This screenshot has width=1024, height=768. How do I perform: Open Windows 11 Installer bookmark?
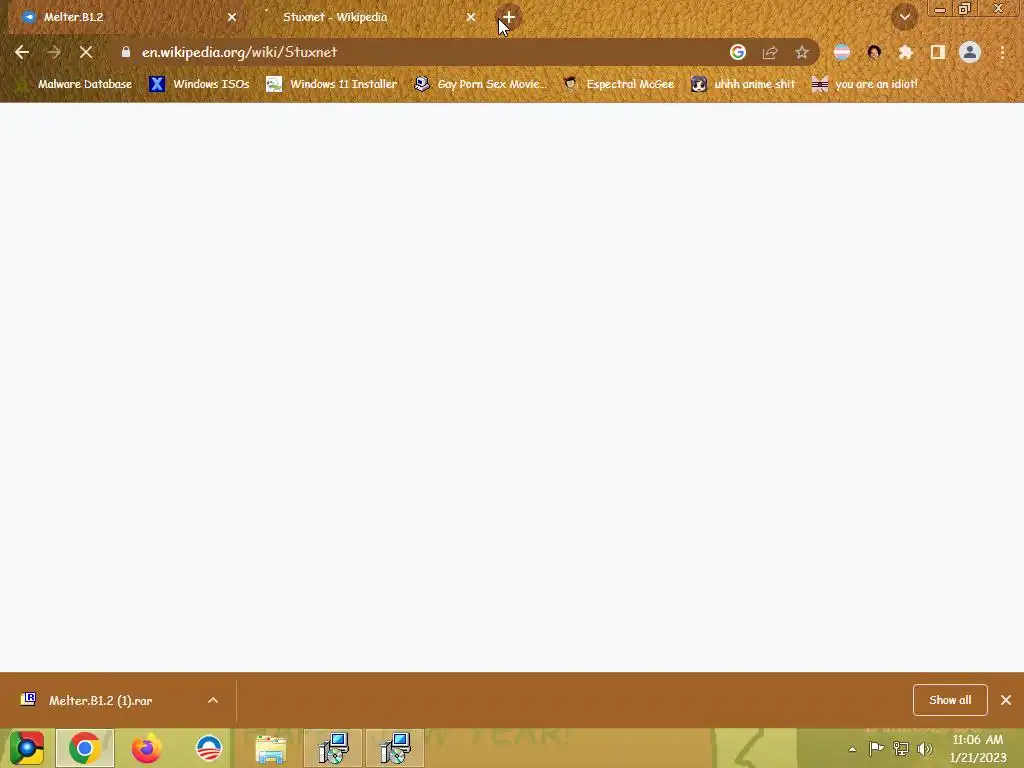332,84
